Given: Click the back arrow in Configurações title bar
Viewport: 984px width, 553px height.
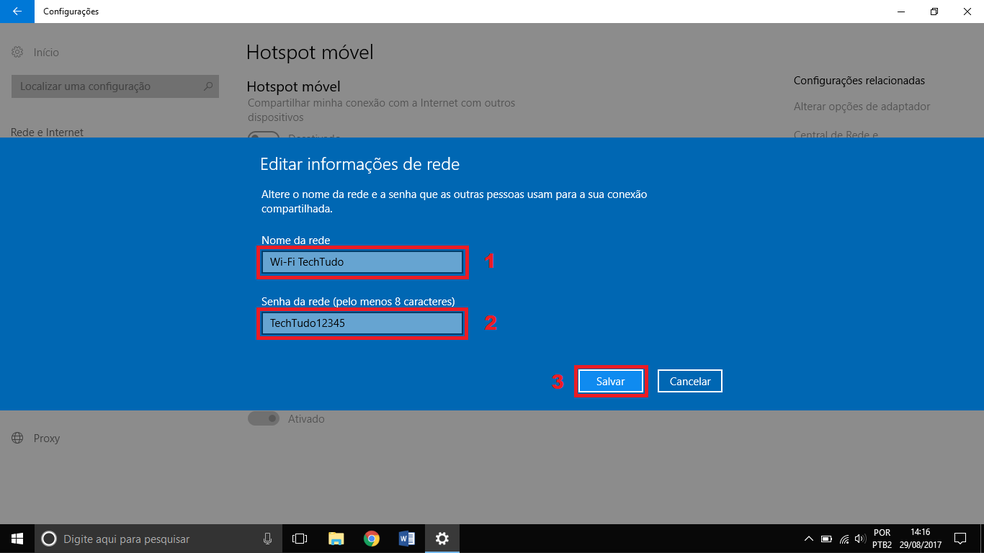Looking at the screenshot, I should [17, 11].
